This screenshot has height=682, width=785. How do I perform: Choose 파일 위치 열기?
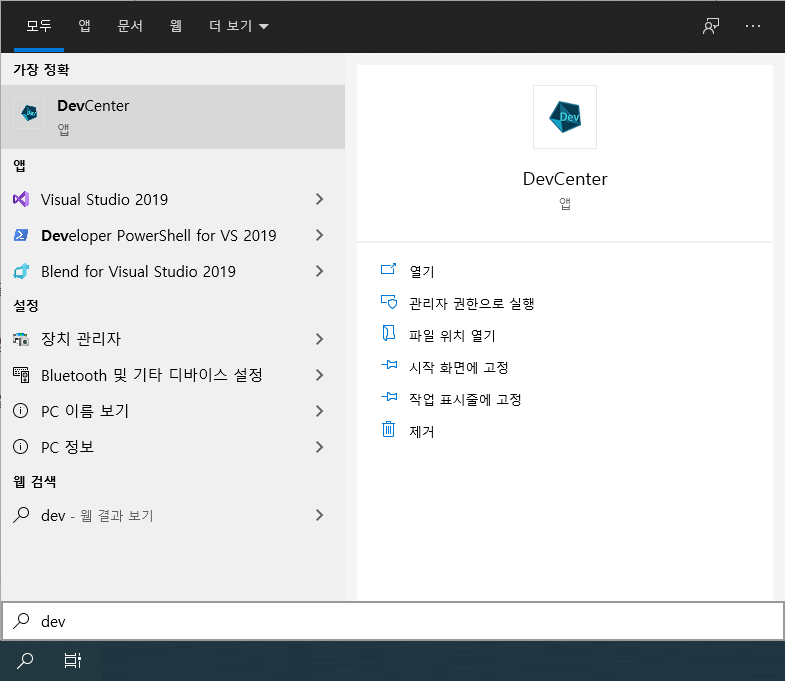(452, 335)
